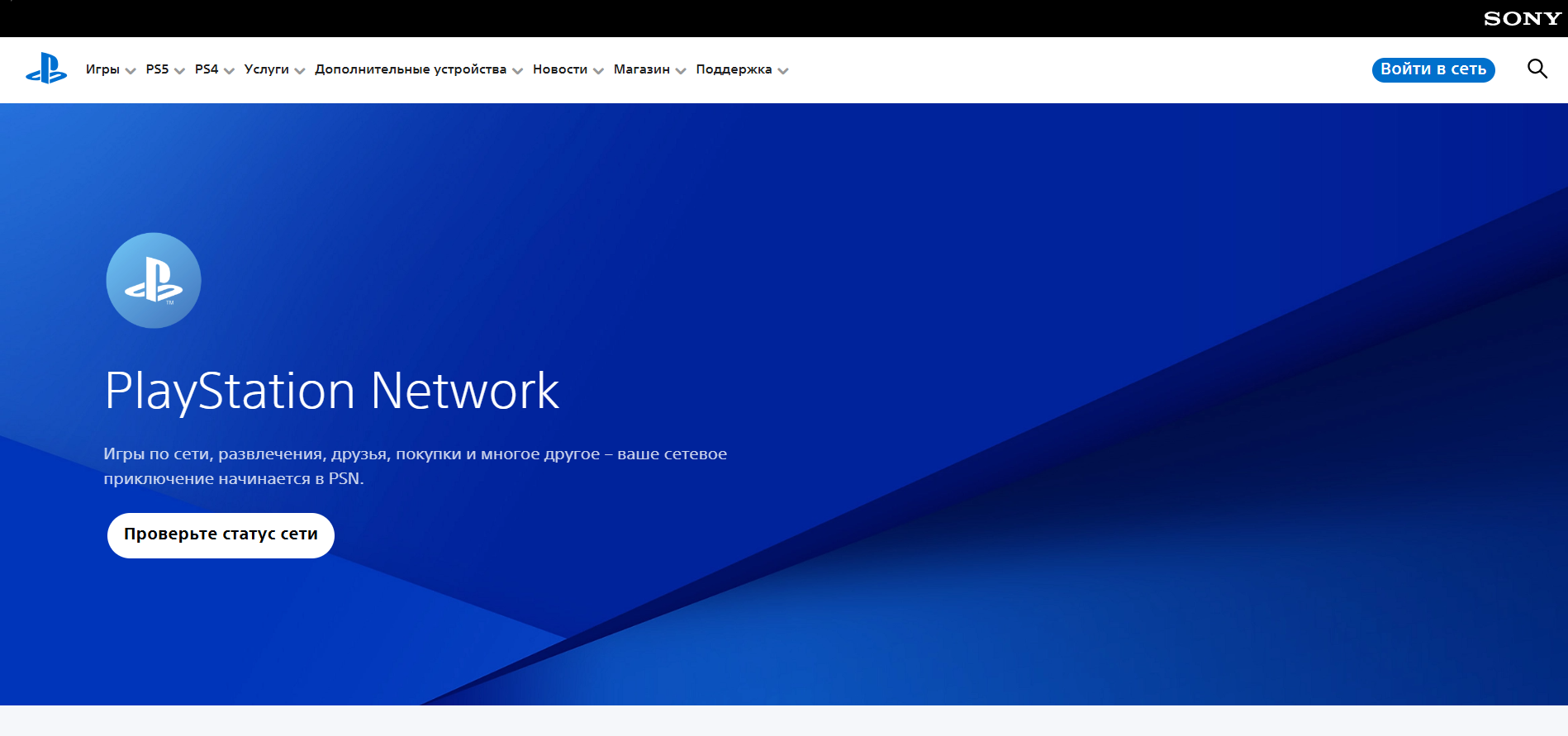Expand the chevron next to Новости
This screenshot has width=1568, height=736.
tap(598, 71)
